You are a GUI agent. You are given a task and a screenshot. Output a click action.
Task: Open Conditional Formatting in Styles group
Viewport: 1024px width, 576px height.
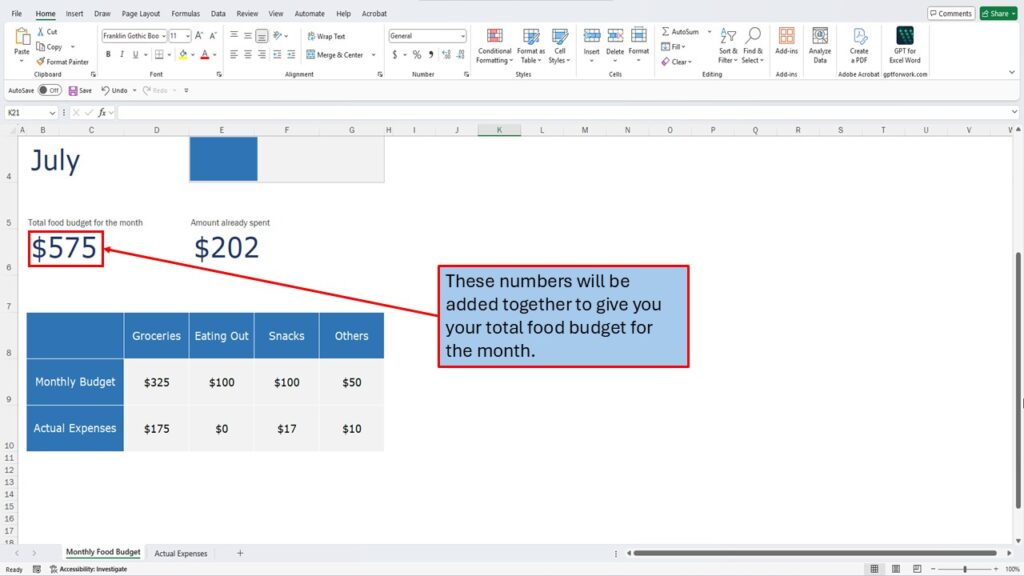coord(494,46)
